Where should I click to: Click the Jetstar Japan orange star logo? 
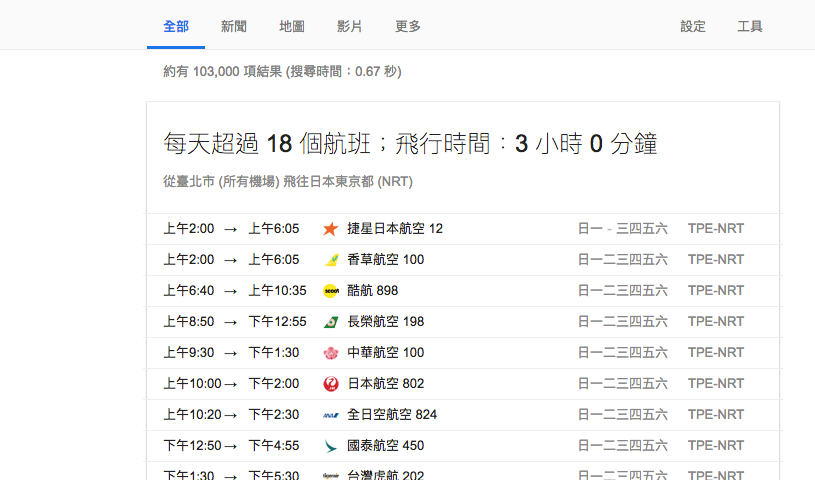click(331, 229)
